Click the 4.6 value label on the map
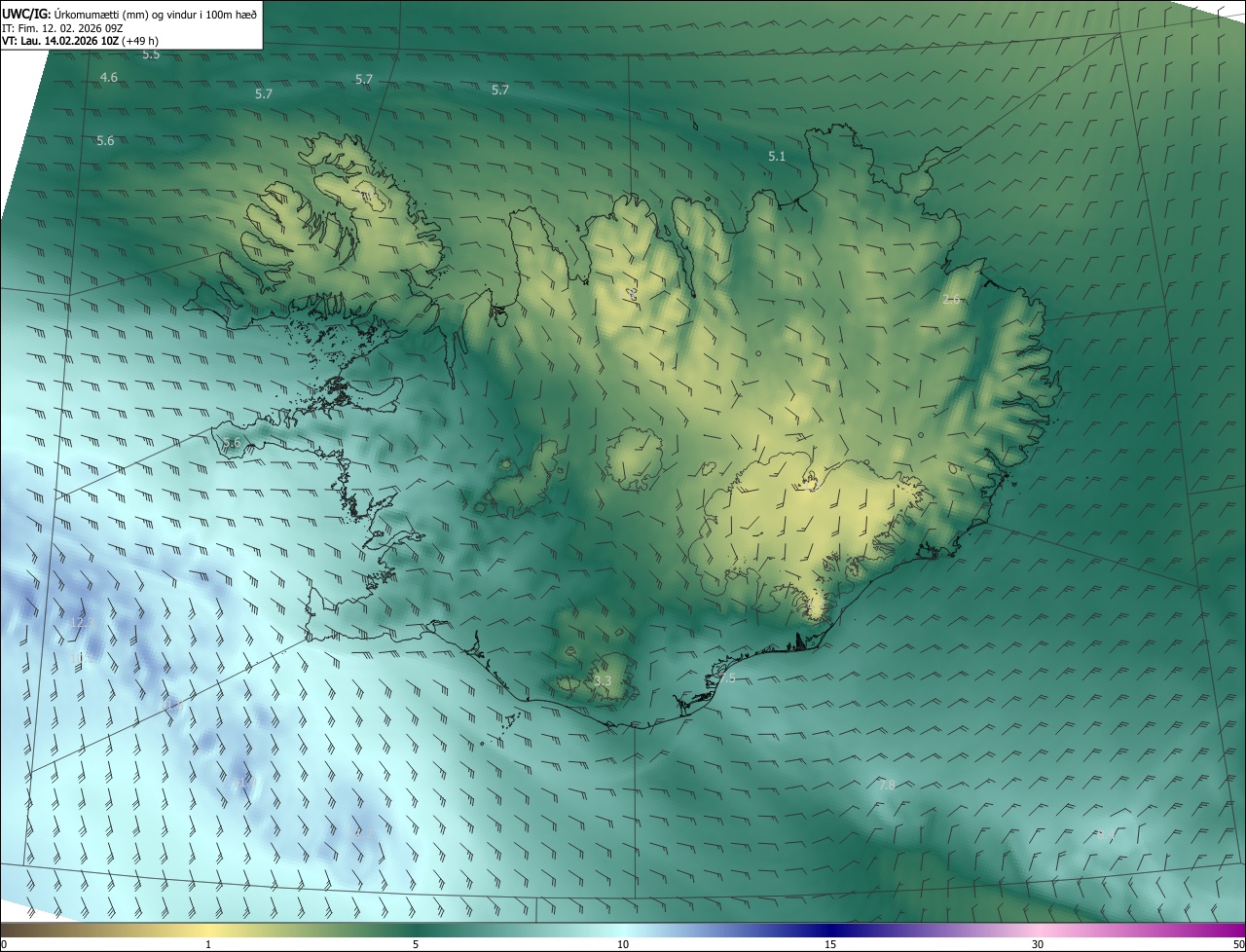Image resolution: width=1246 pixels, height=952 pixels. (x=109, y=77)
